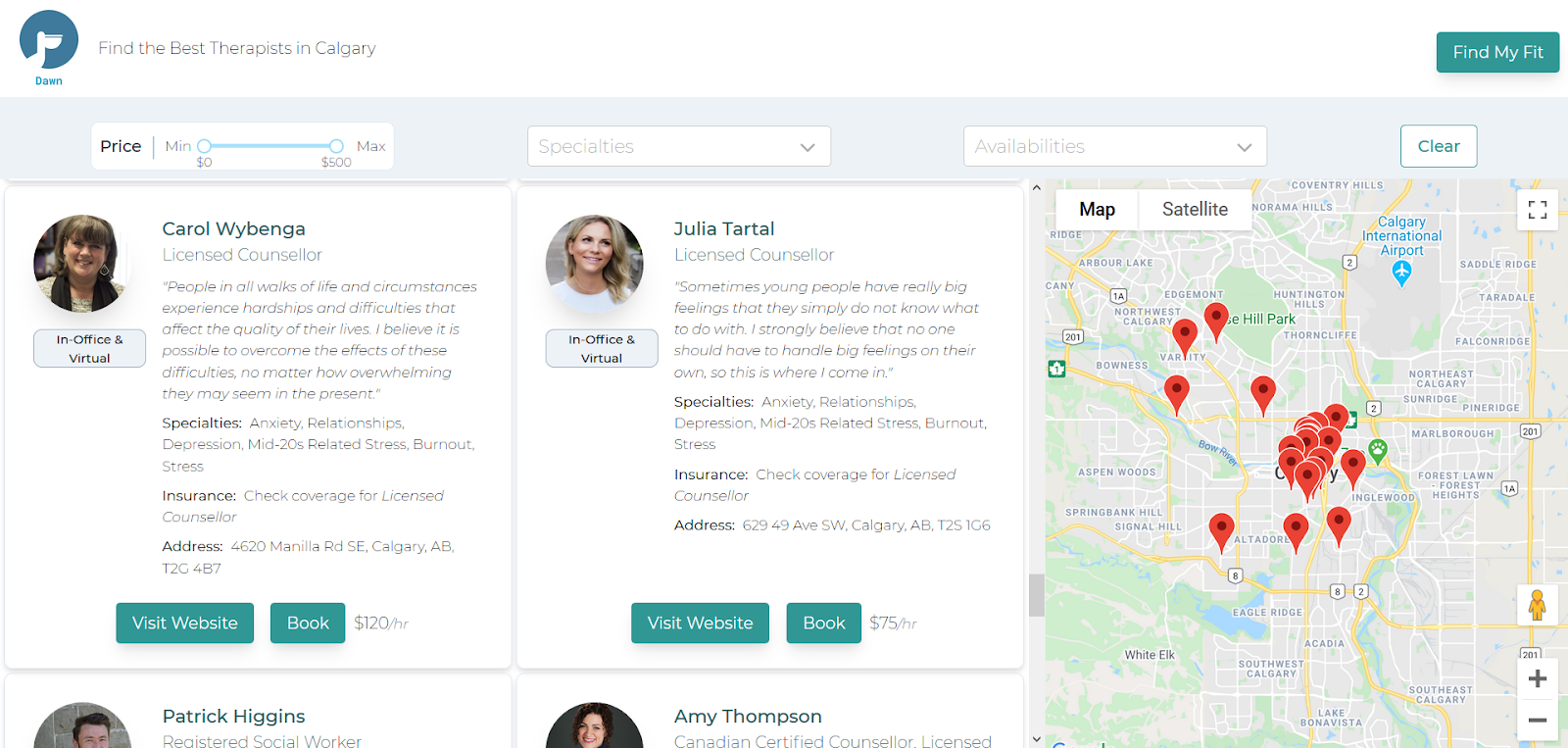Click the name Carol Wybenga
Screen dimensions: 1568x748
234,228
